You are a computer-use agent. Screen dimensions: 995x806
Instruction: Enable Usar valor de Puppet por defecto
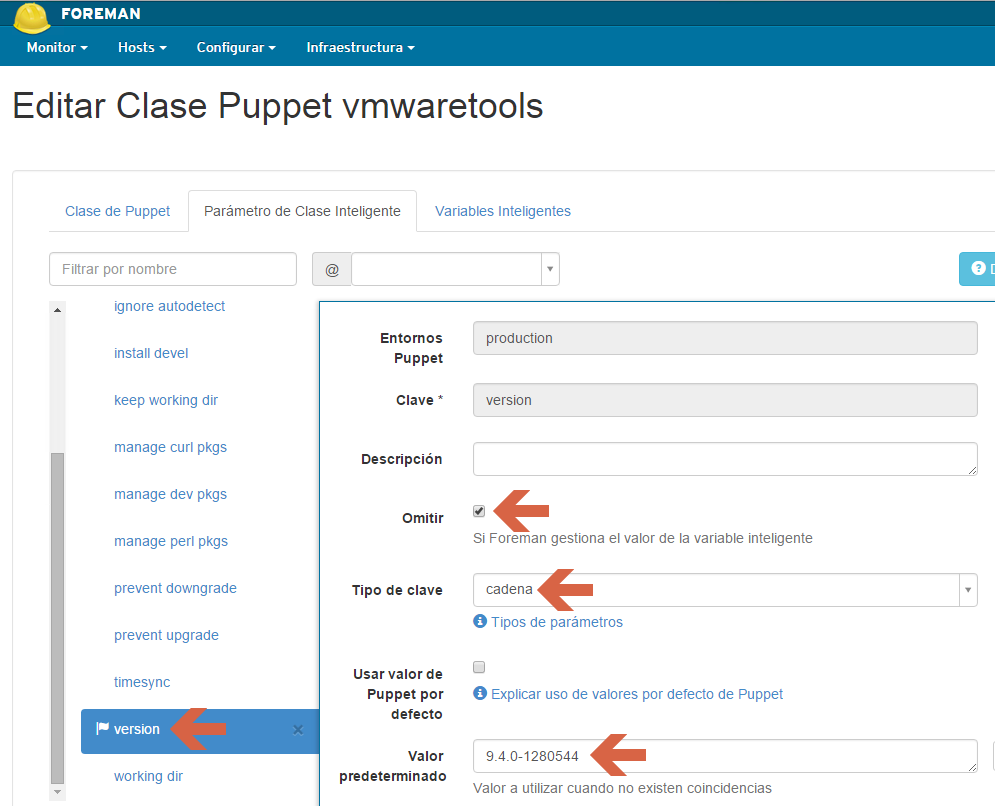point(479,667)
